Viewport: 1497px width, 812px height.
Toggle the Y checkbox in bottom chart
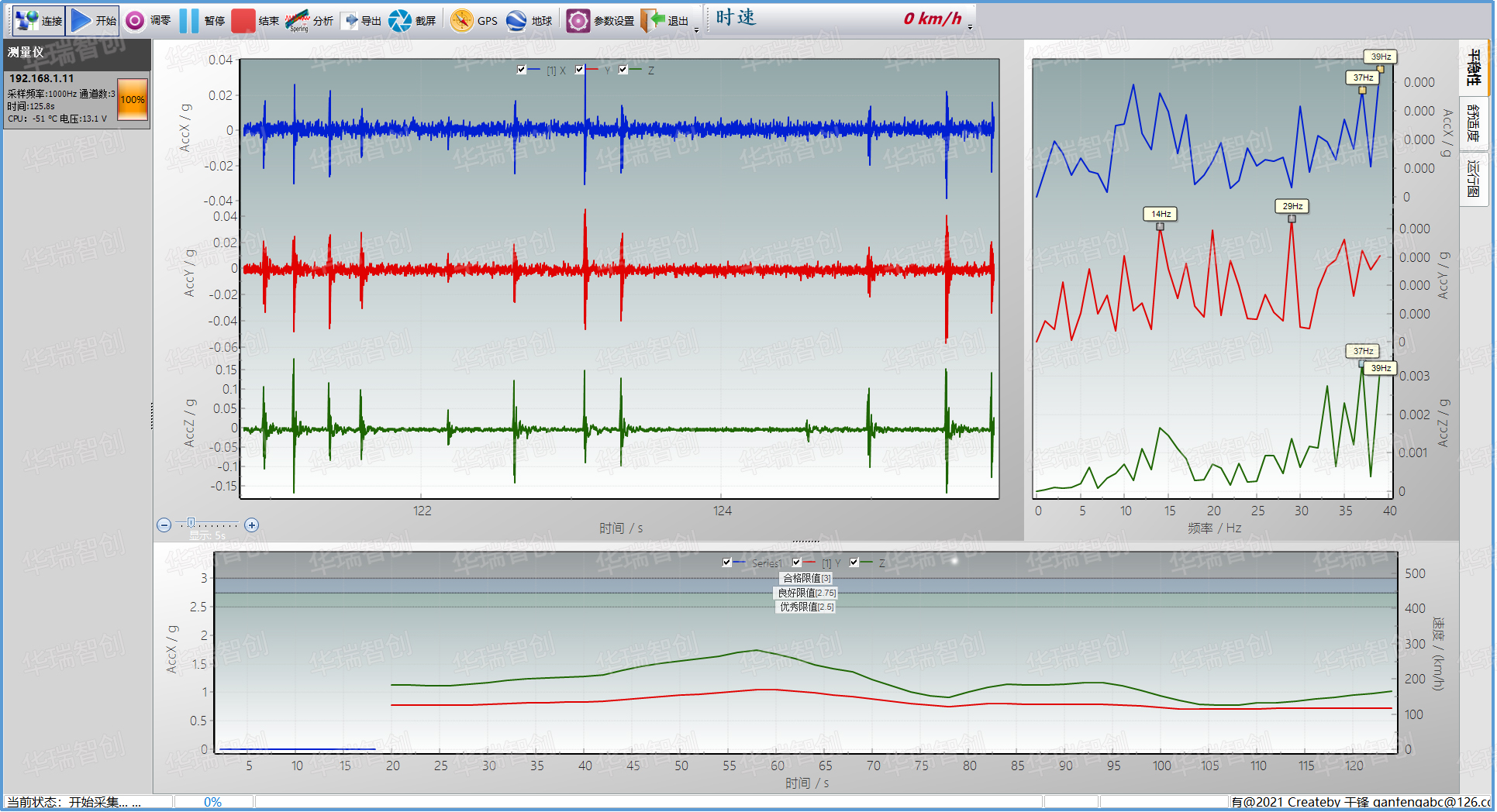(x=796, y=563)
